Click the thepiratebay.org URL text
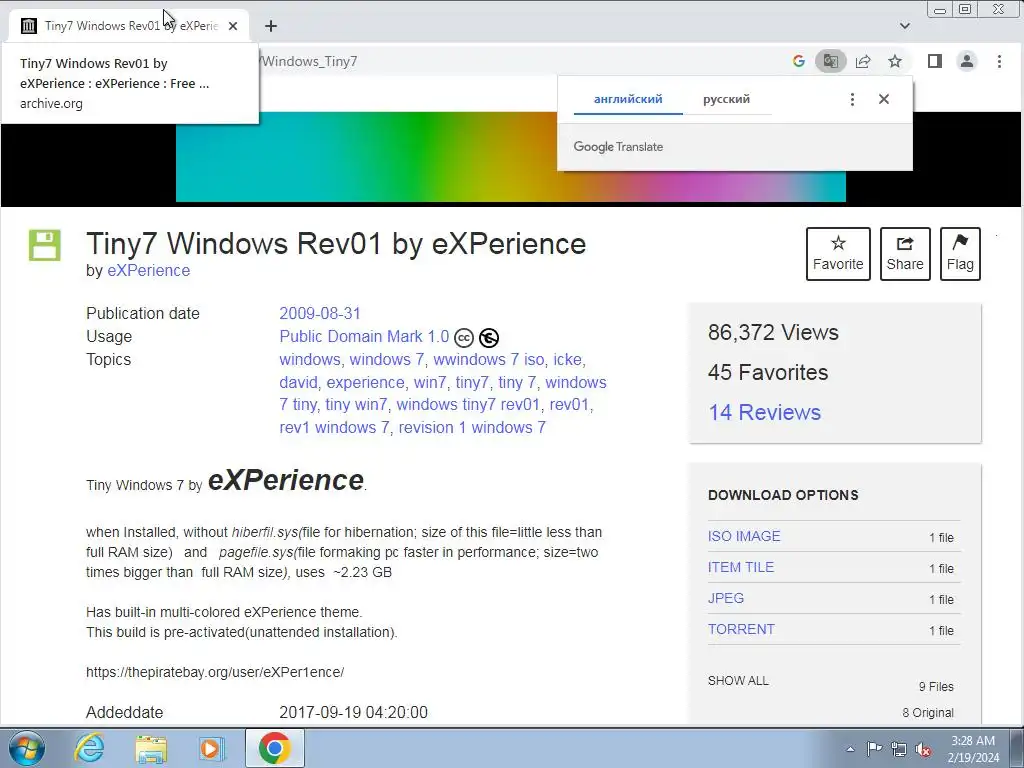 coord(215,672)
